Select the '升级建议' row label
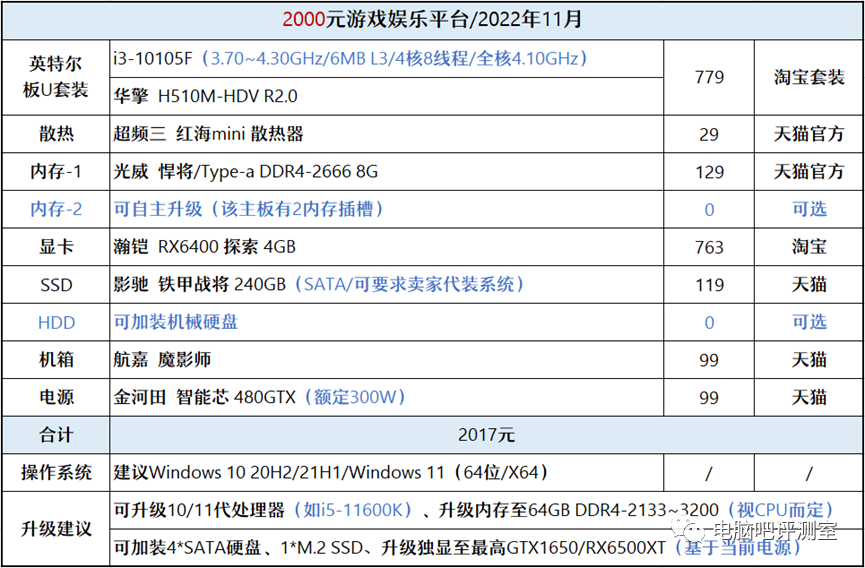Screen dimensions: 865x568 56,529
